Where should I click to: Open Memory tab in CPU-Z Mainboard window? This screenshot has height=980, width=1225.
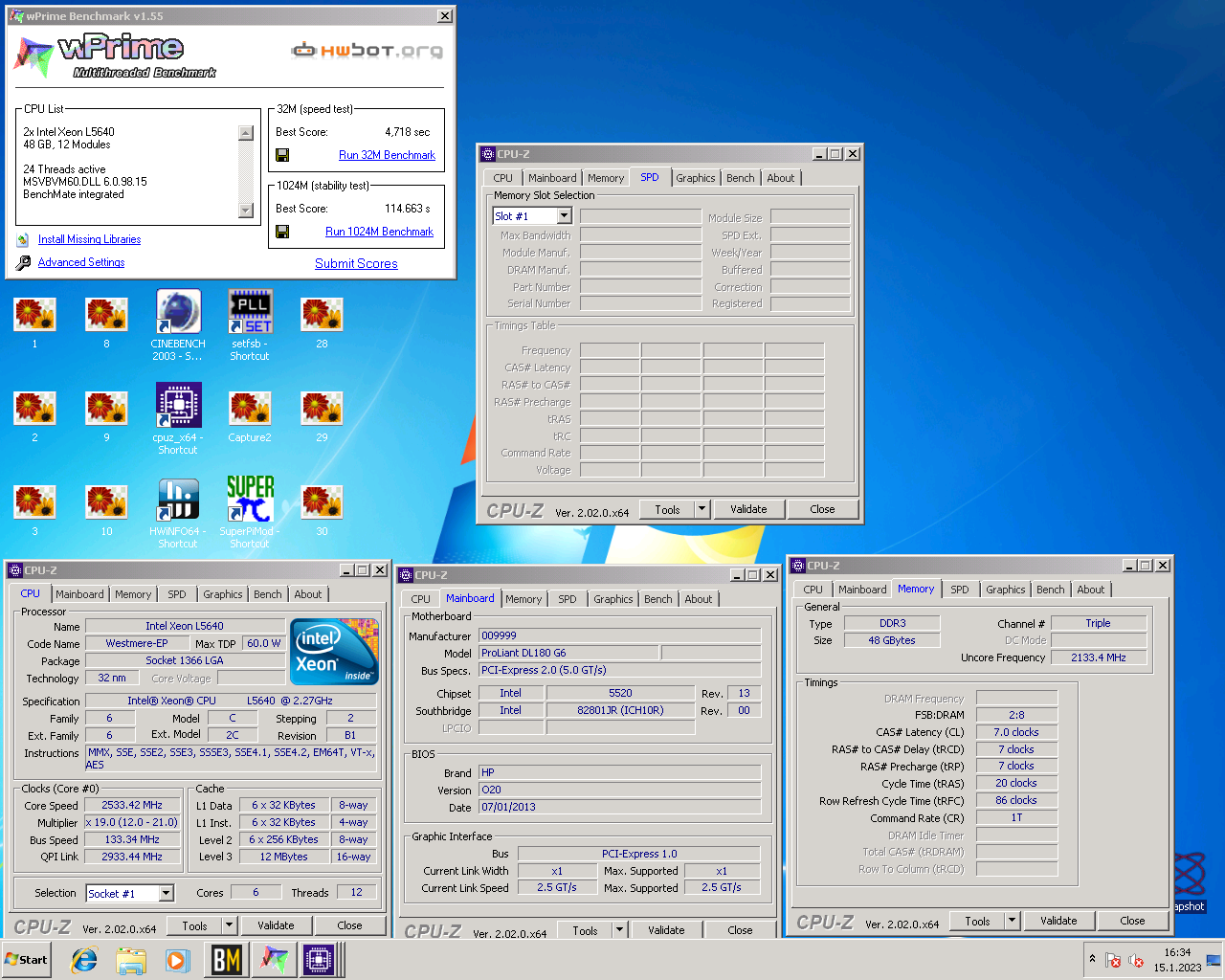pos(523,599)
